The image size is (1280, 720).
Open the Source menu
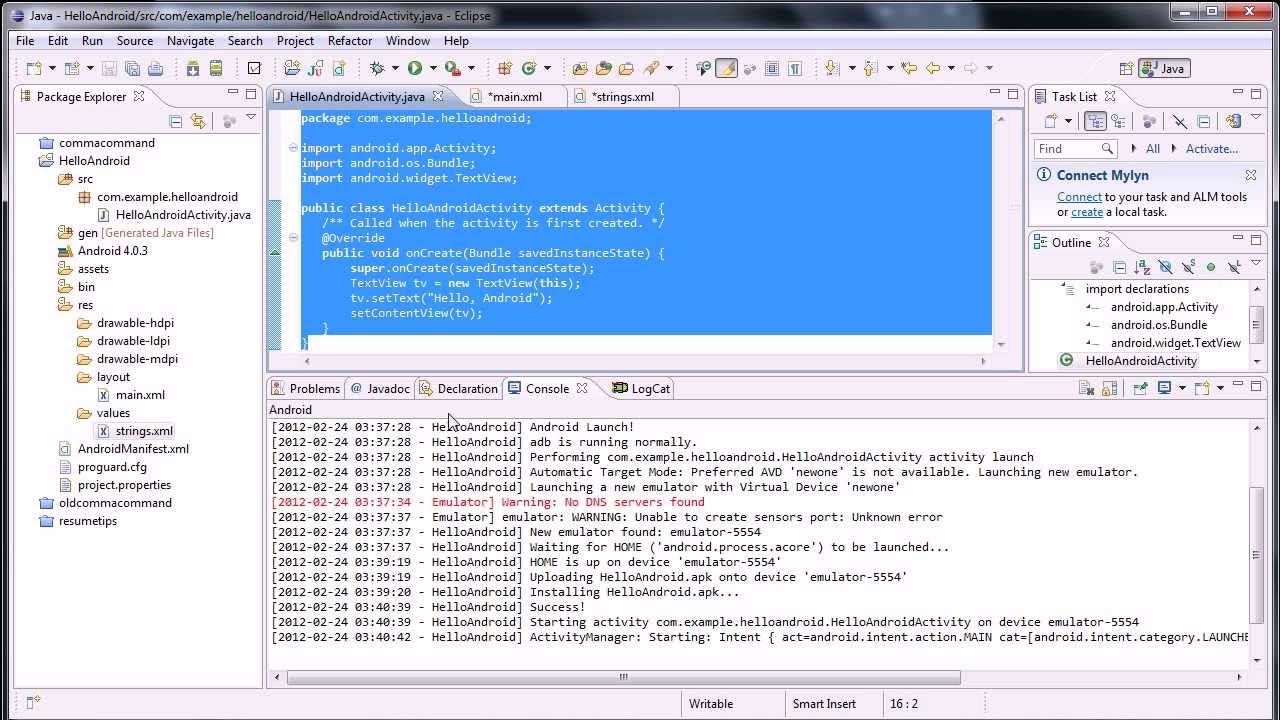[x=135, y=41]
